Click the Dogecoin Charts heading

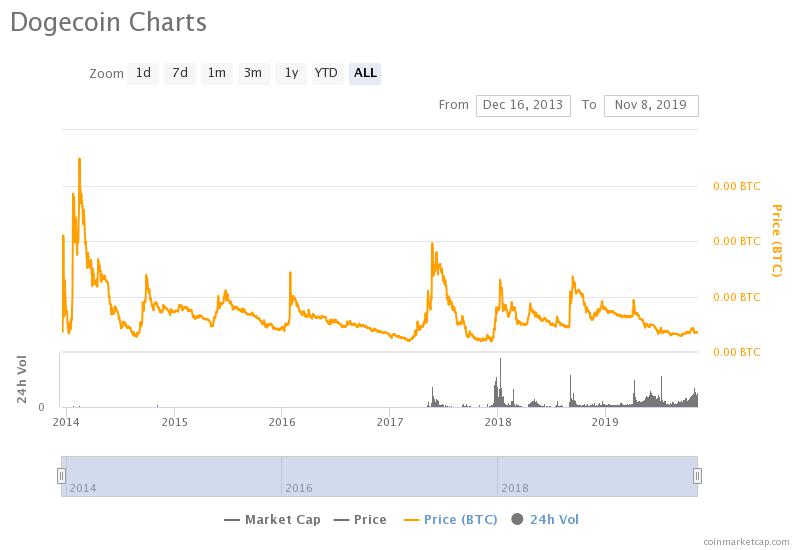(108, 22)
